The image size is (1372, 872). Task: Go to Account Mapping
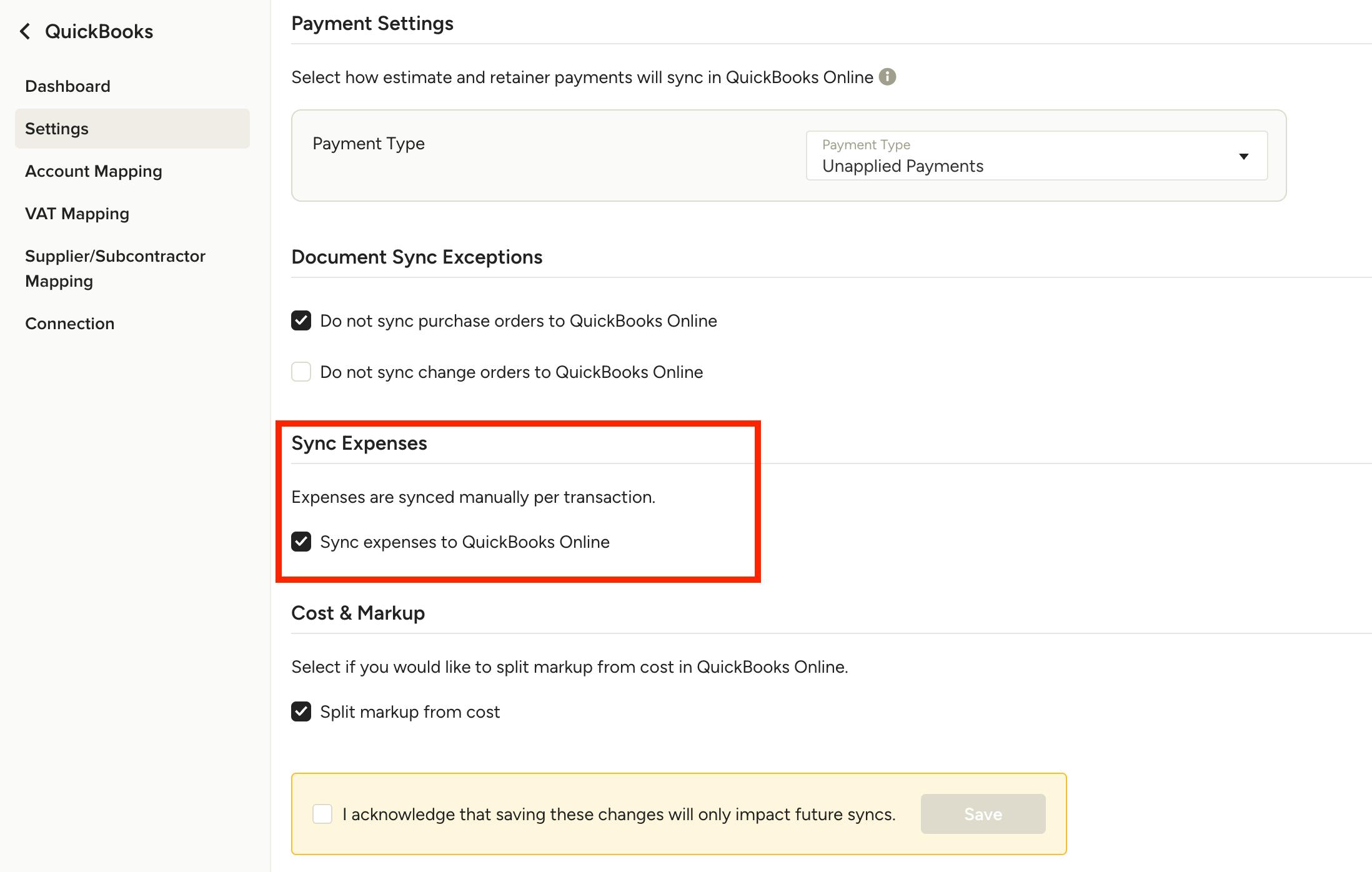(94, 171)
